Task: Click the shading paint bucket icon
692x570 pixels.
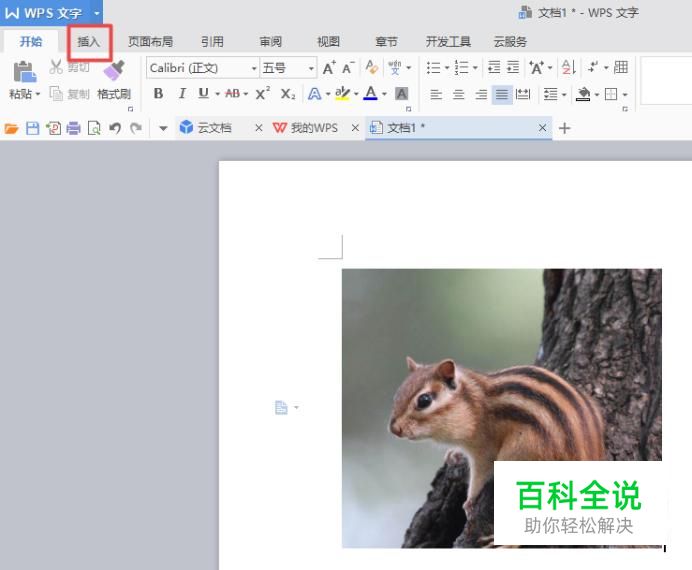Action: (583, 94)
